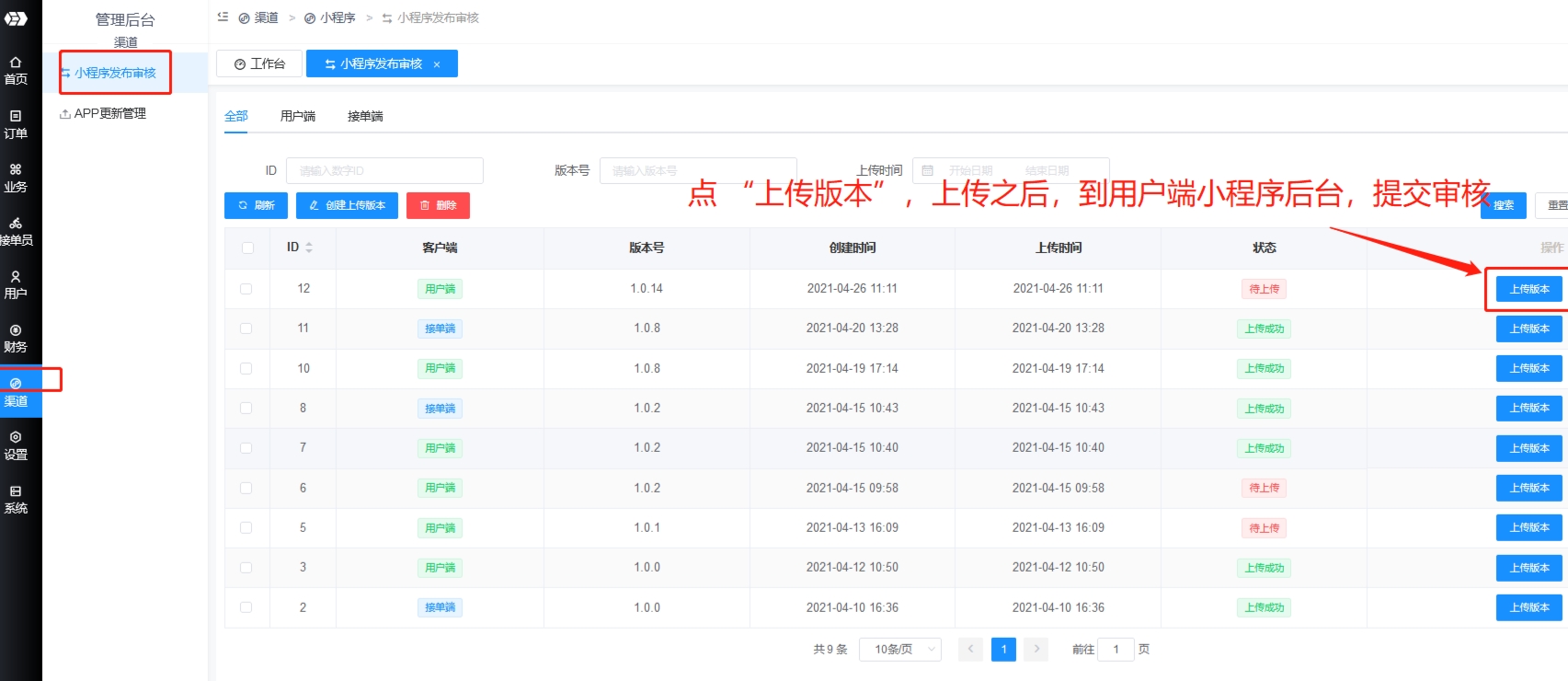Open the 接单员 sidebar item
The height and width of the screenshot is (681, 1568).
click(x=16, y=232)
